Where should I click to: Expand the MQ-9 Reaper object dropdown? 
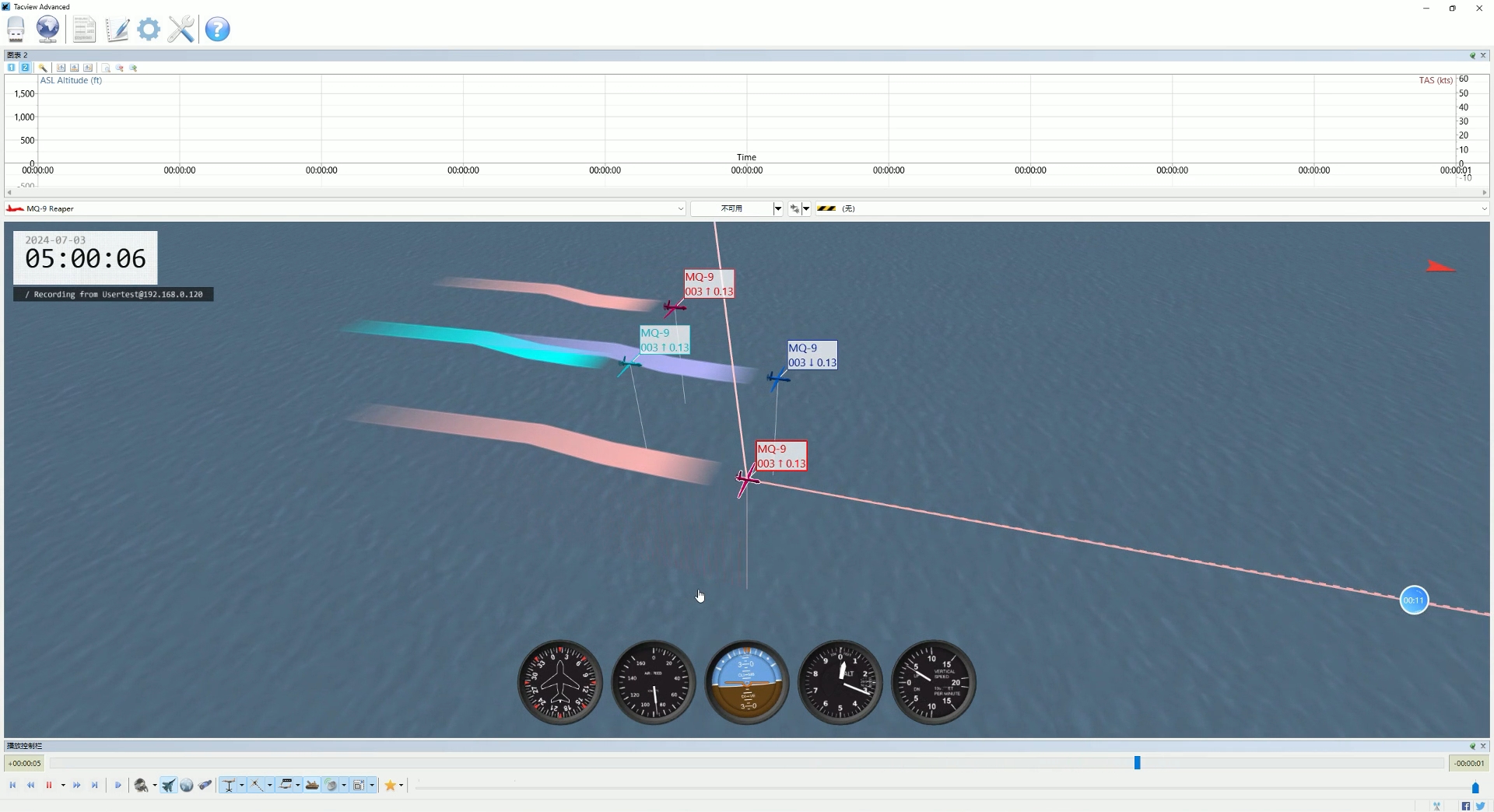coord(680,208)
